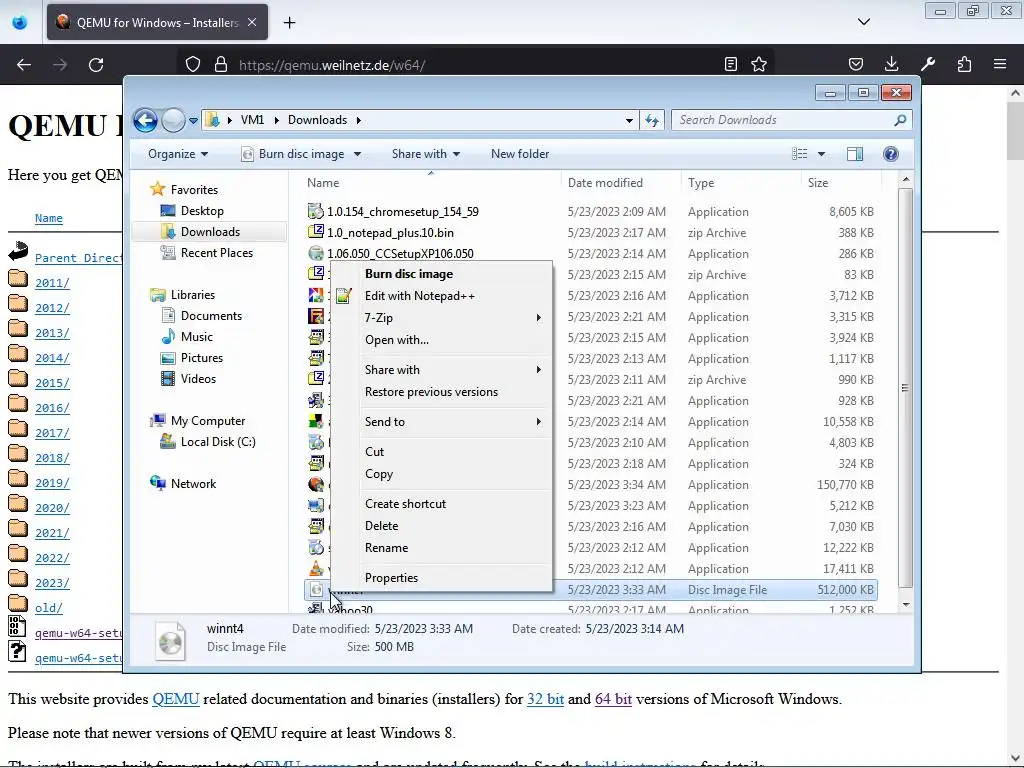Select Favorites in the navigation pane
The width and height of the screenshot is (1024, 768).
(x=195, y=189)
